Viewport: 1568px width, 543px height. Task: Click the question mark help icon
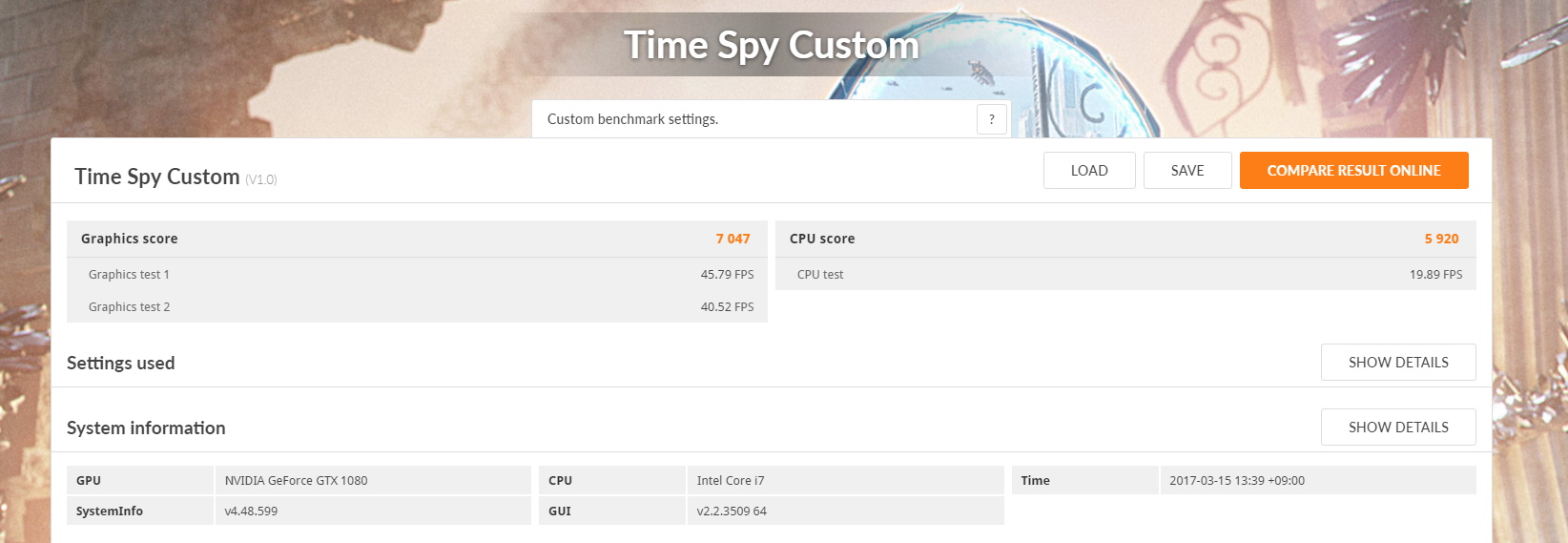pyautogui.click(x=992, y=119)
